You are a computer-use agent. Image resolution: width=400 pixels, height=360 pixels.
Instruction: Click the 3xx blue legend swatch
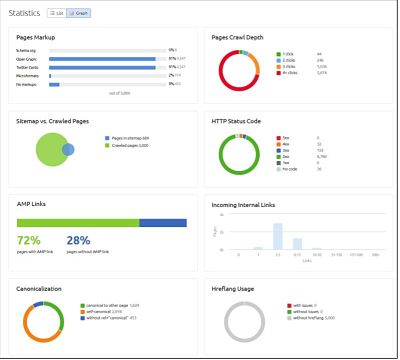click(x=279, y=151)
